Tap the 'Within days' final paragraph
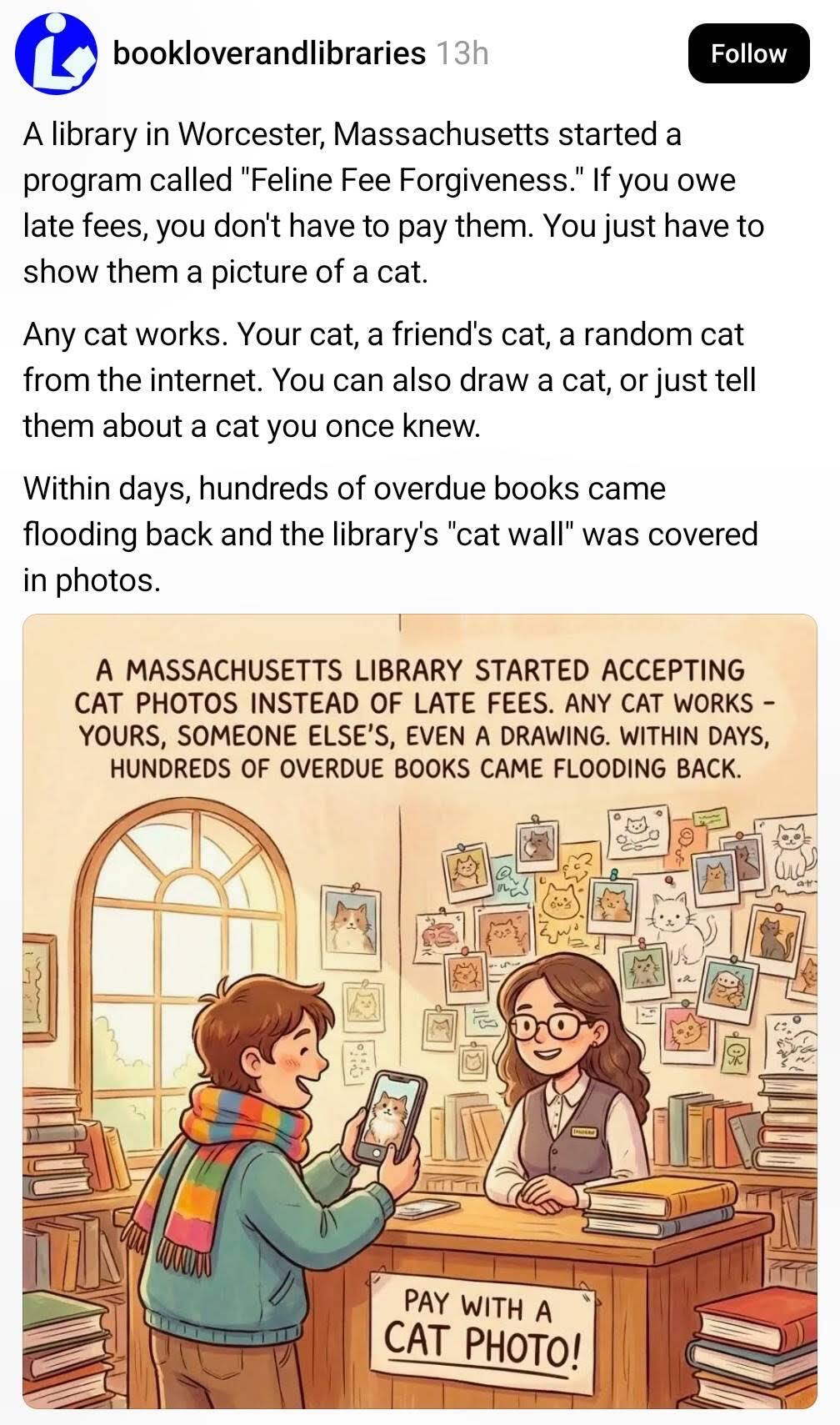Viewport: 840px width, 1425px height. coord(390,534)
